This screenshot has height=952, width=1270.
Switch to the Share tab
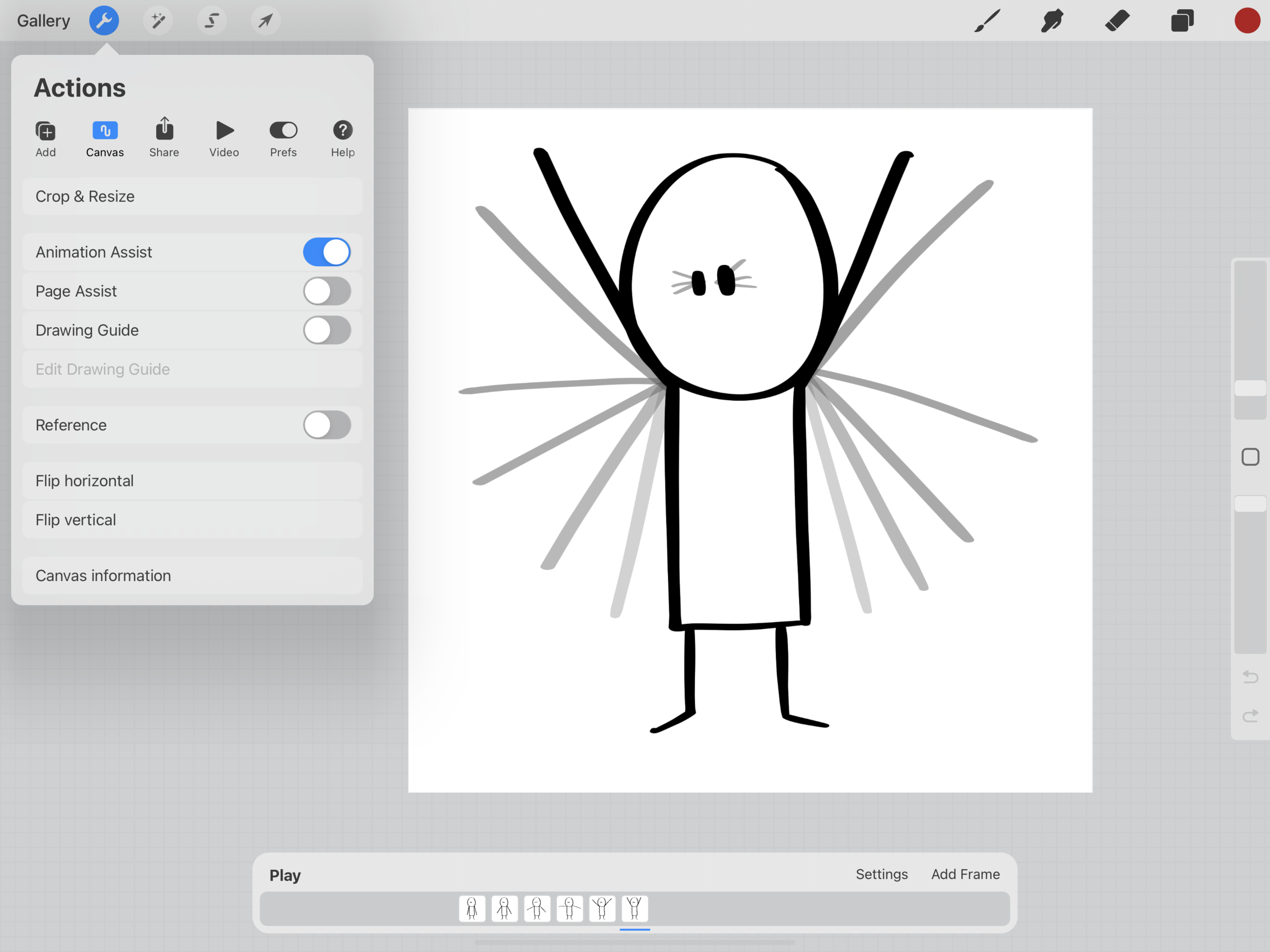164,138
